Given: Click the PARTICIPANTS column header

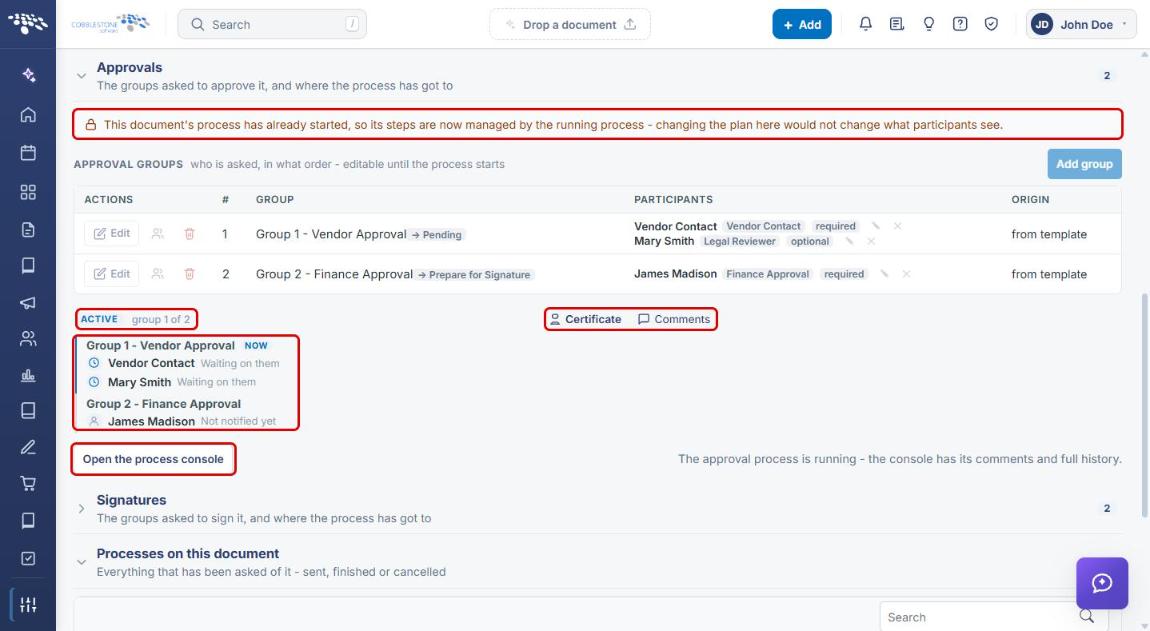Looking at the screenshot, I should point(673,200).
